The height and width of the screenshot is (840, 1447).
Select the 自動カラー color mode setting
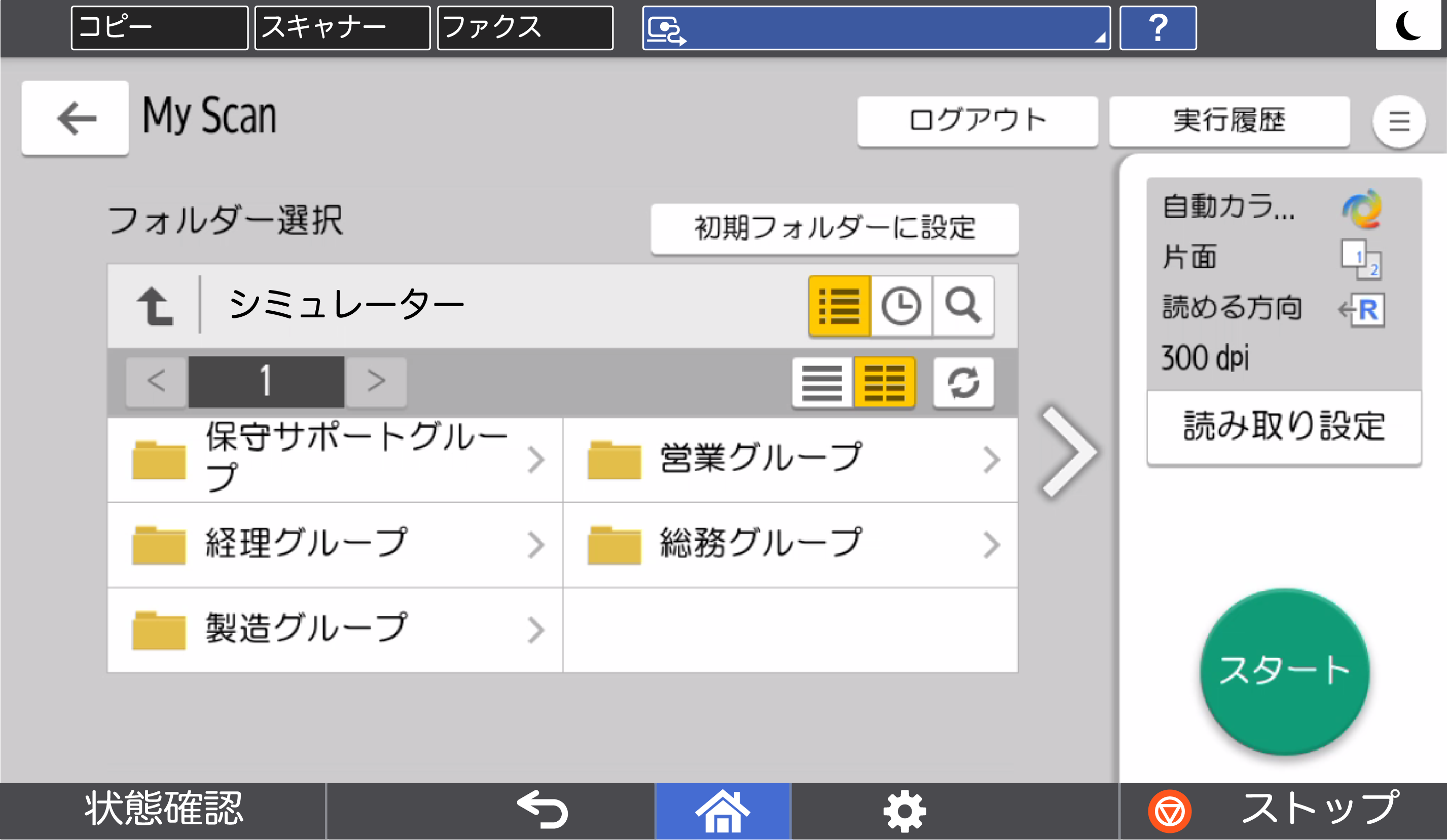(1269, 210)
